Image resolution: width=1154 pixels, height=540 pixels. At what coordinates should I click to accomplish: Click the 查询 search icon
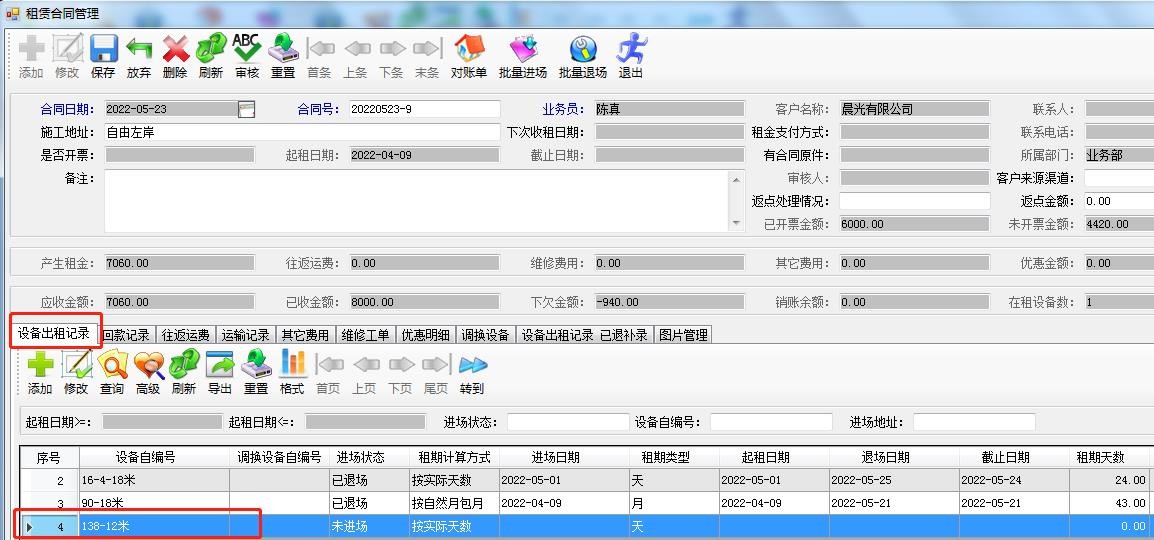tap(112, 364)
